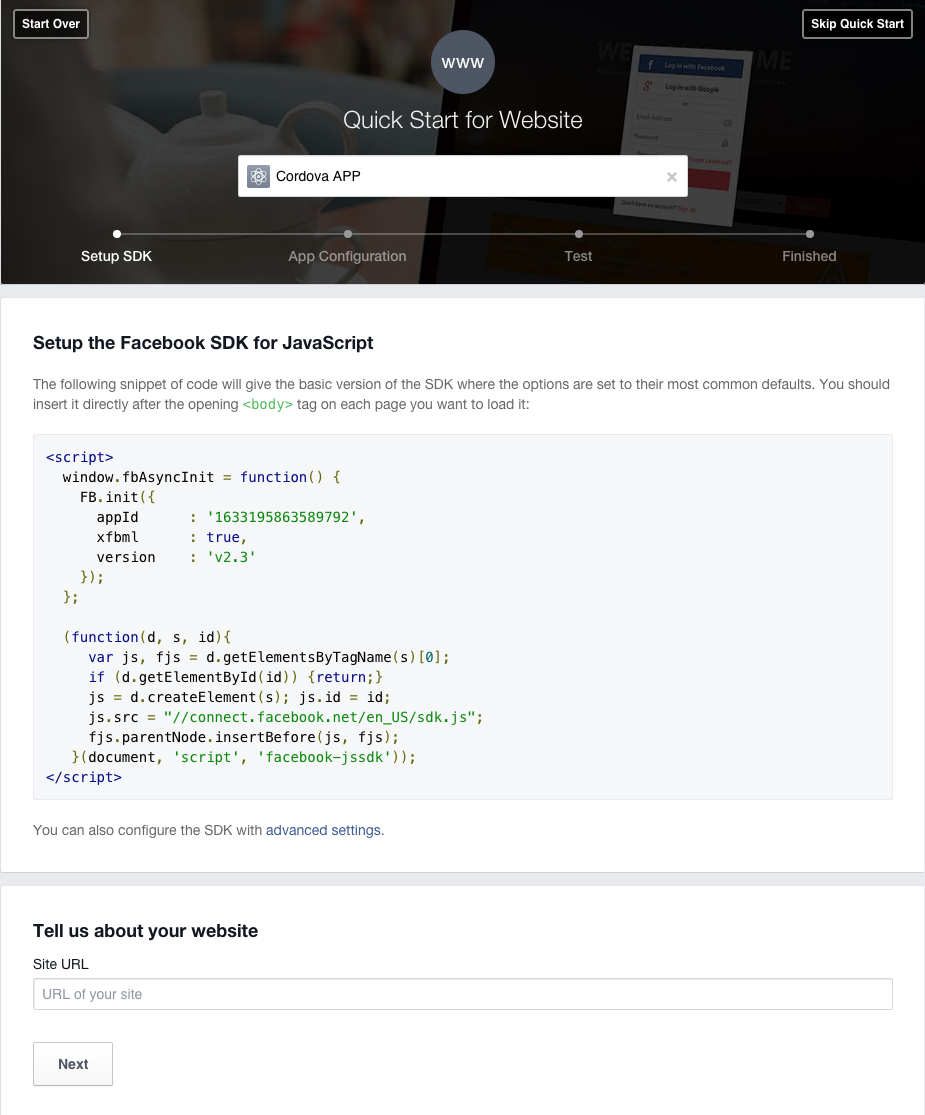Click the closing </script> tag line
Viewport: 925px width, 1115px height.
click(x=84, y=777)
